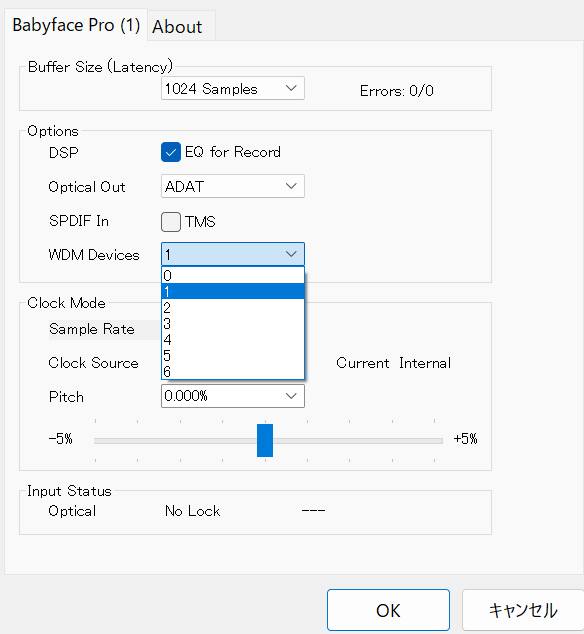Image resolution: width=584 pixels, height=634 pixels.
Task: Choose 1 in WDM Devices list
Action: [x=233, y=291]
